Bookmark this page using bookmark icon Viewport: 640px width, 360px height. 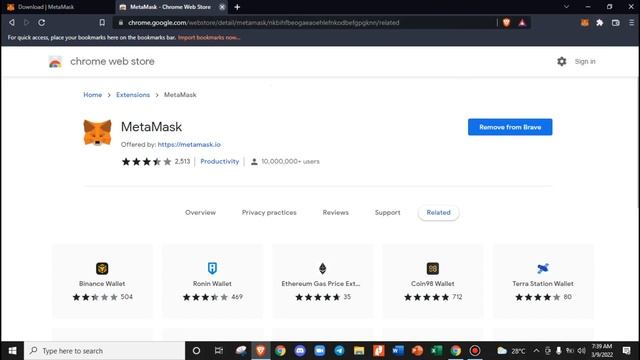coord(102,22)
